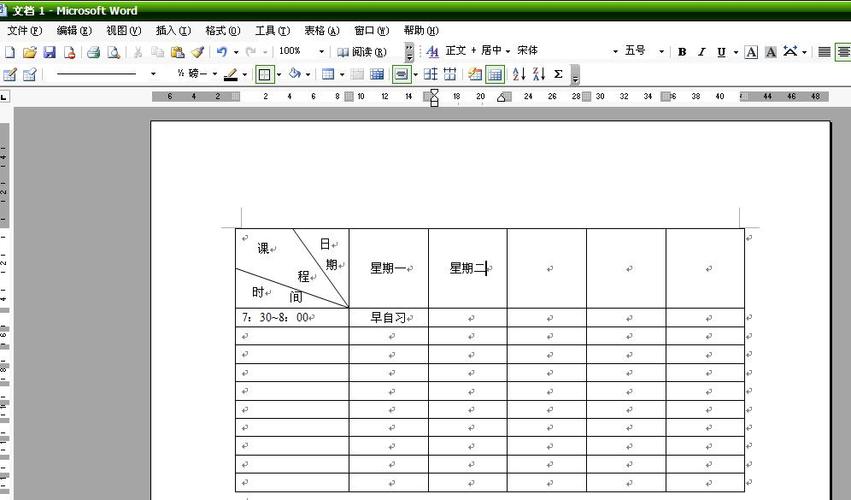Toggle the Distributed alignment button

point(824,52)
